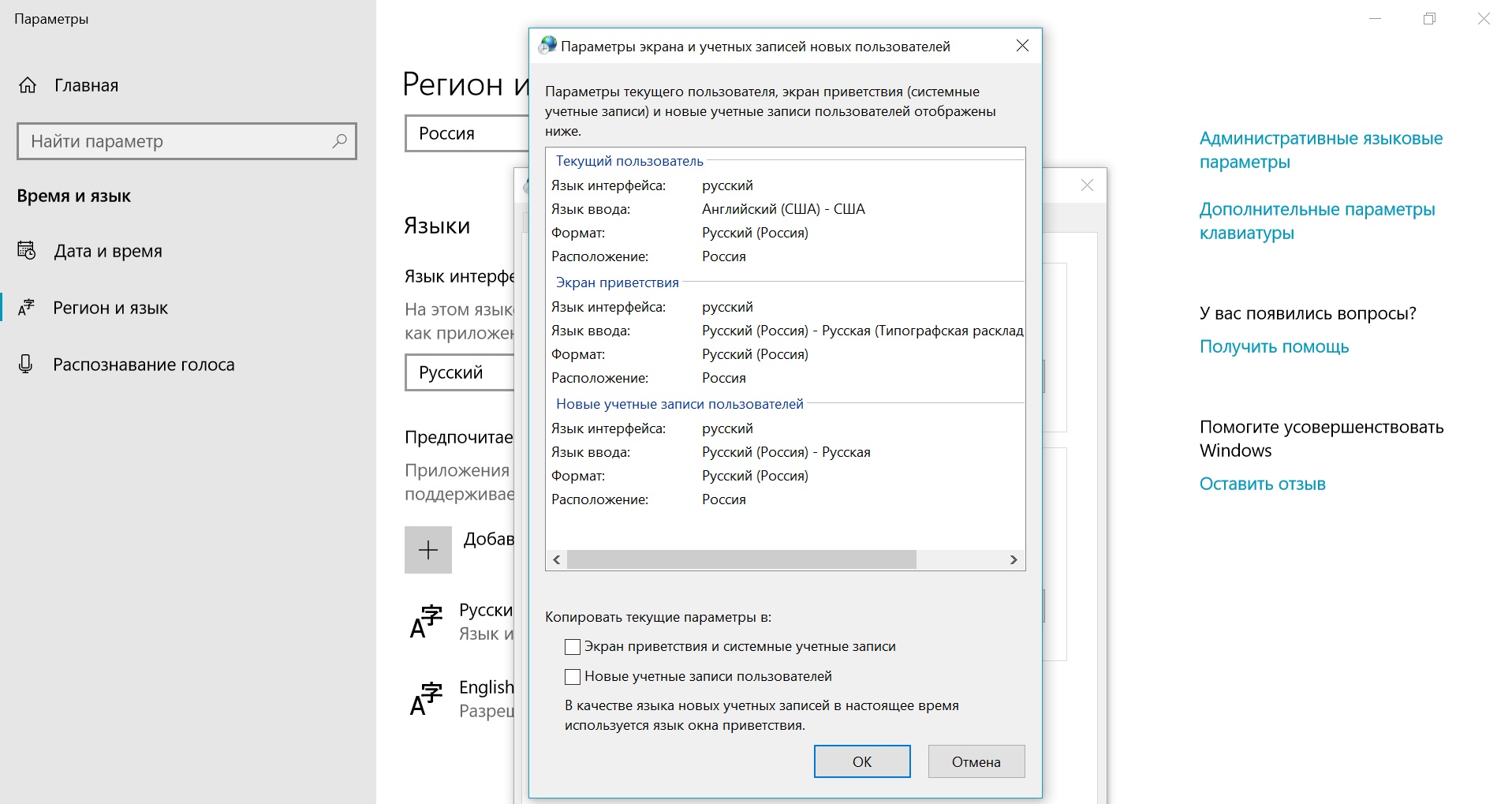Click the horizontal scrollbar thumb in the dialog

click(x=741, y=559)
